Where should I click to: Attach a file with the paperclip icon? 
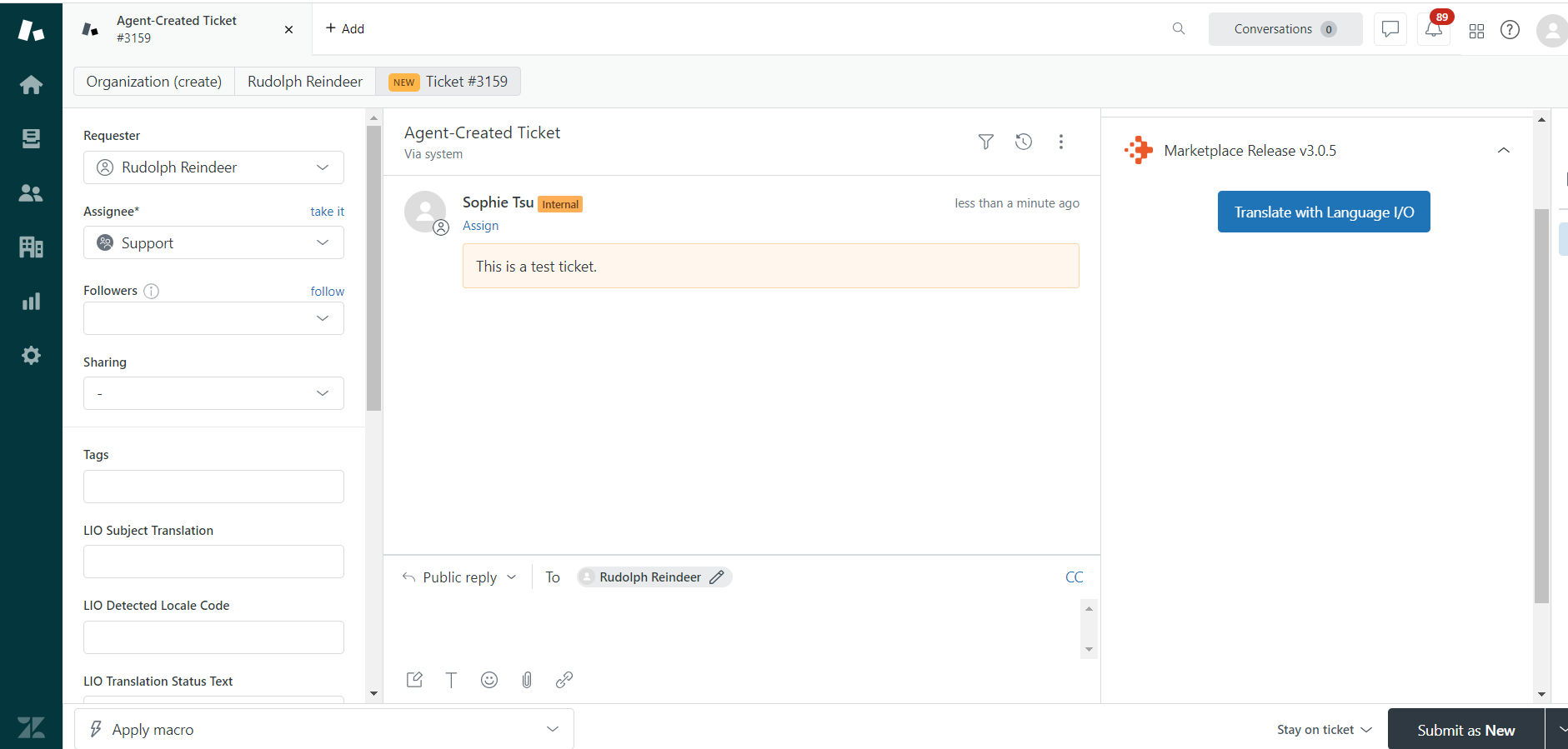pos(527,680)
